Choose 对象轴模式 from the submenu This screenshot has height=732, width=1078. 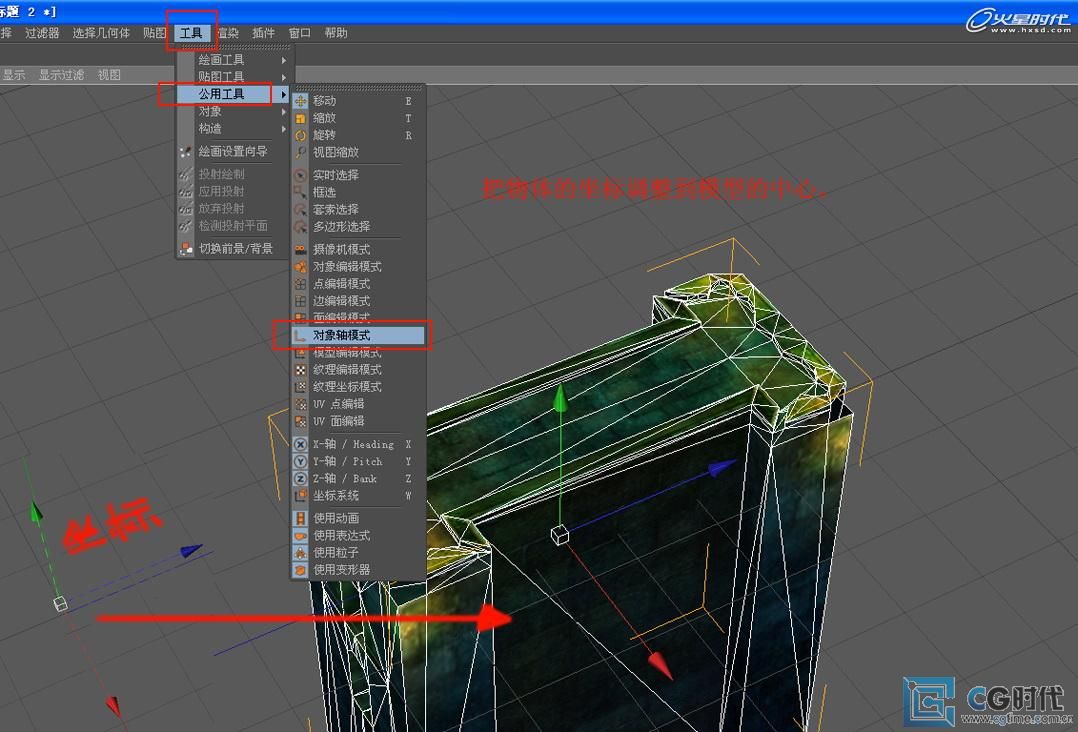[358, 335]
